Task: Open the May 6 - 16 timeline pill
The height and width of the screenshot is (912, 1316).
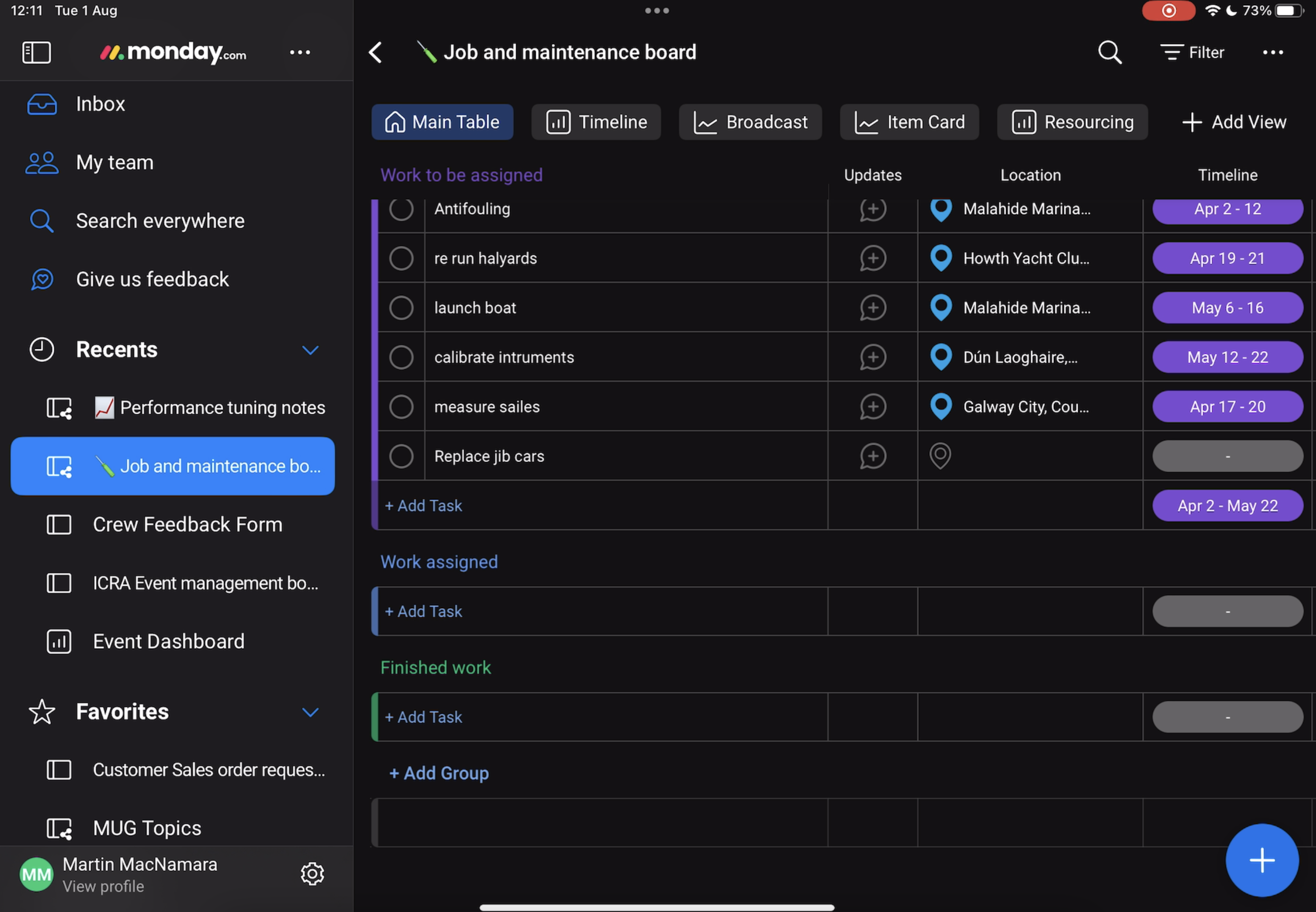Action: 1227,308
